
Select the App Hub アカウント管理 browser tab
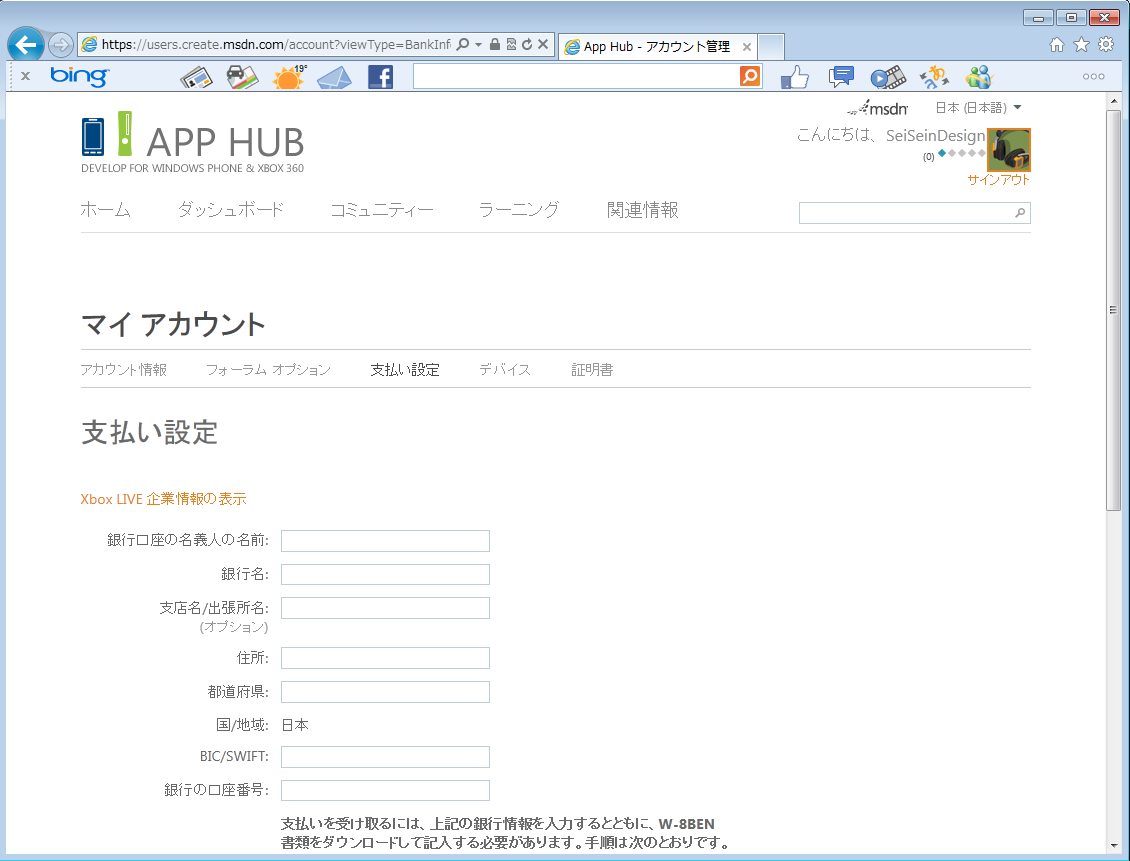tap(657, 47)
